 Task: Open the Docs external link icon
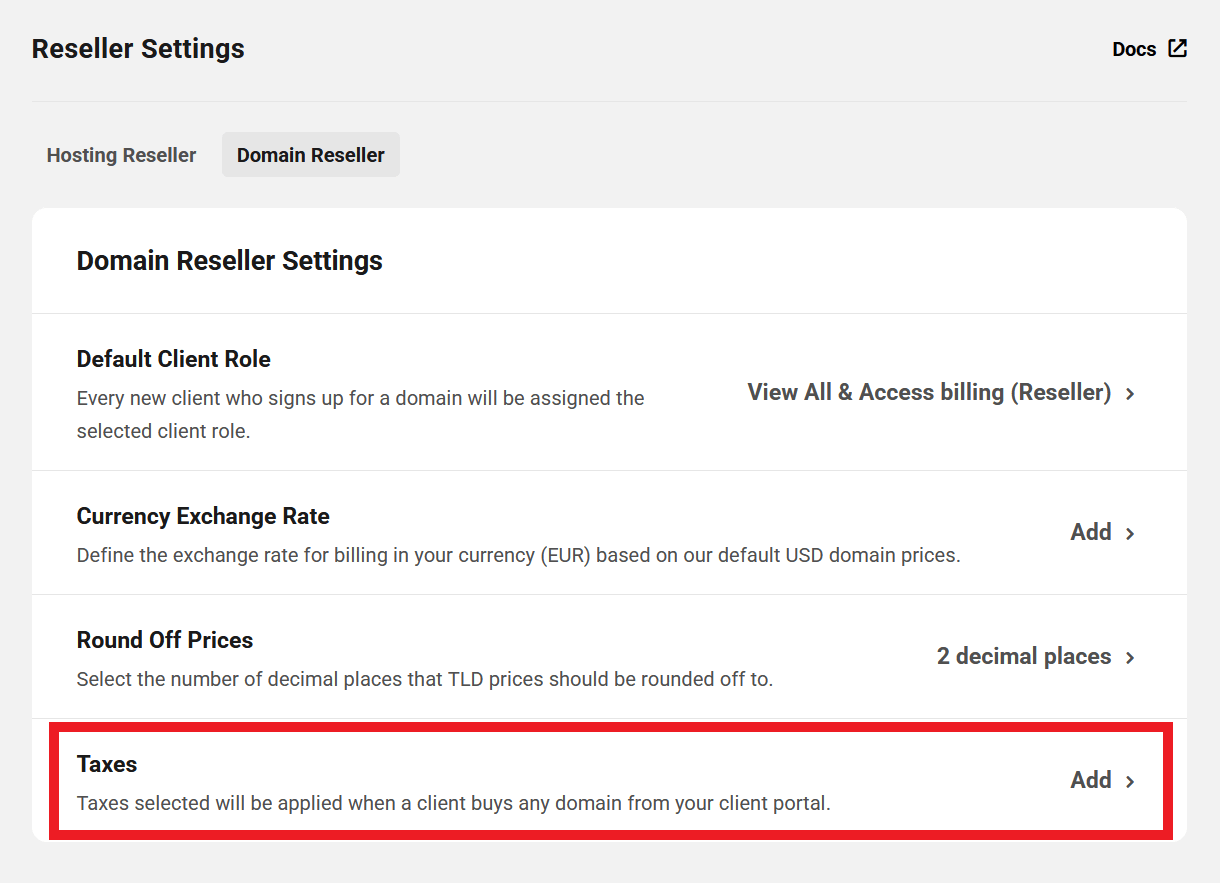1178,48
